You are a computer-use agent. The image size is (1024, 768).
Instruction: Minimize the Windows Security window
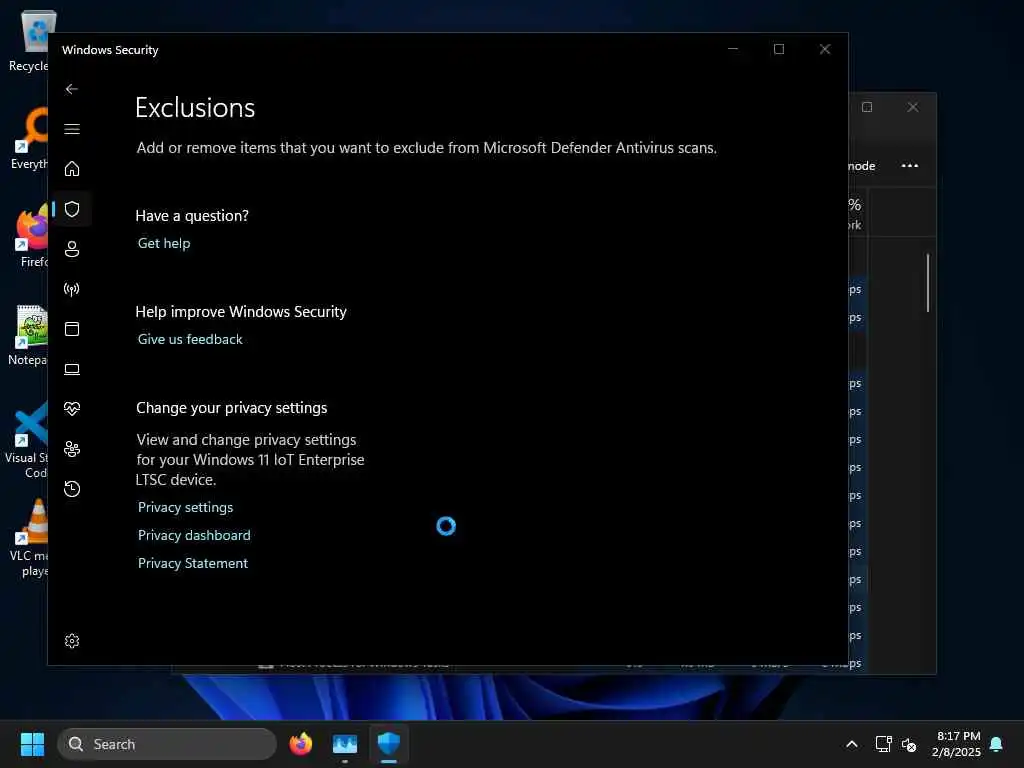tap(733, 49)
